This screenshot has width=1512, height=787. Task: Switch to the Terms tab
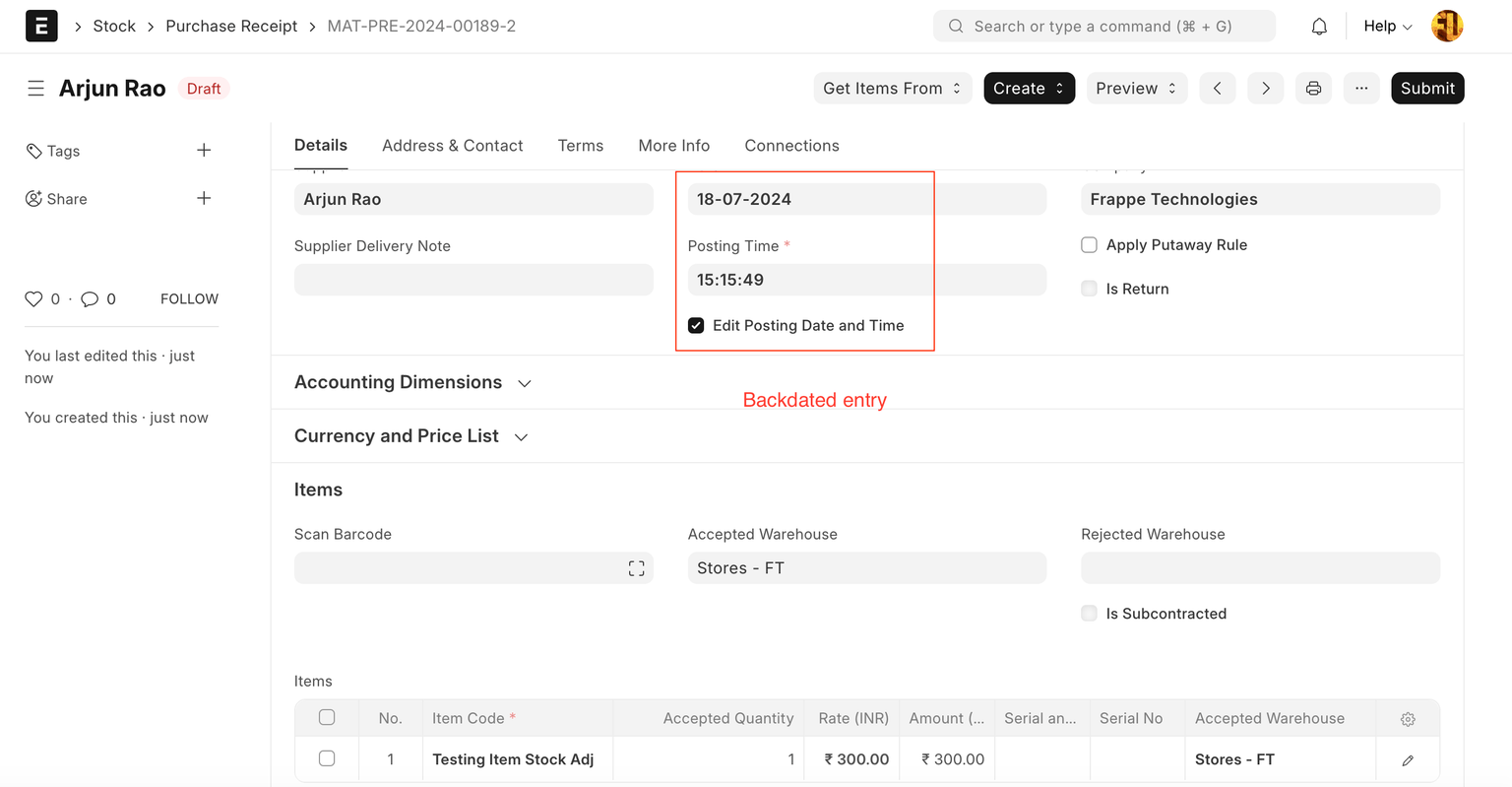(580, 145)
